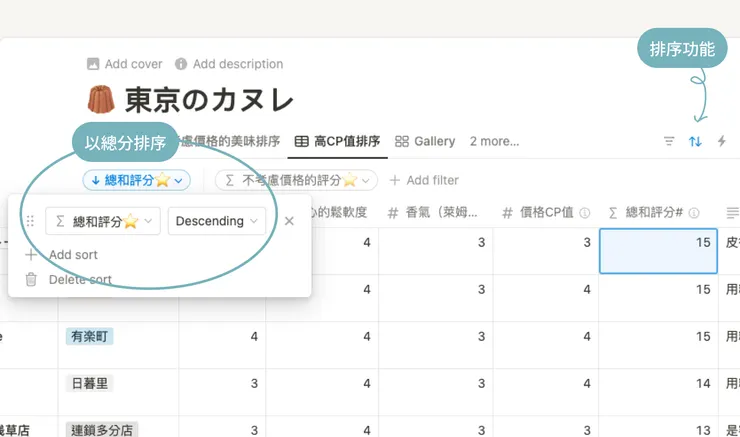The height and width of the screenshot is (437, 740).
Task: Click Delete sort in the popup
Action: 68,279
